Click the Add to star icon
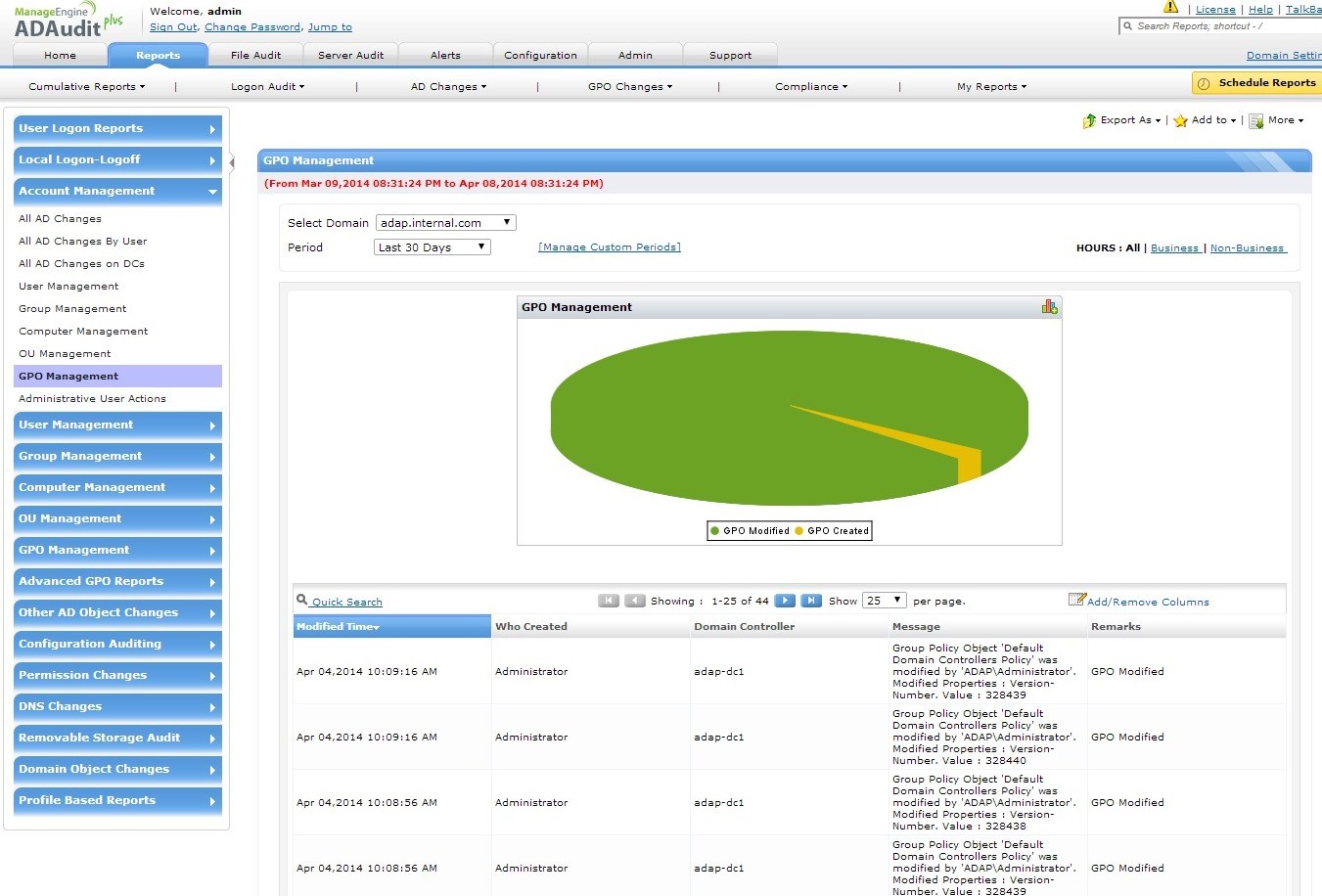Image resolution: width=1322 pixels, height=896 pixels. 1180,120
